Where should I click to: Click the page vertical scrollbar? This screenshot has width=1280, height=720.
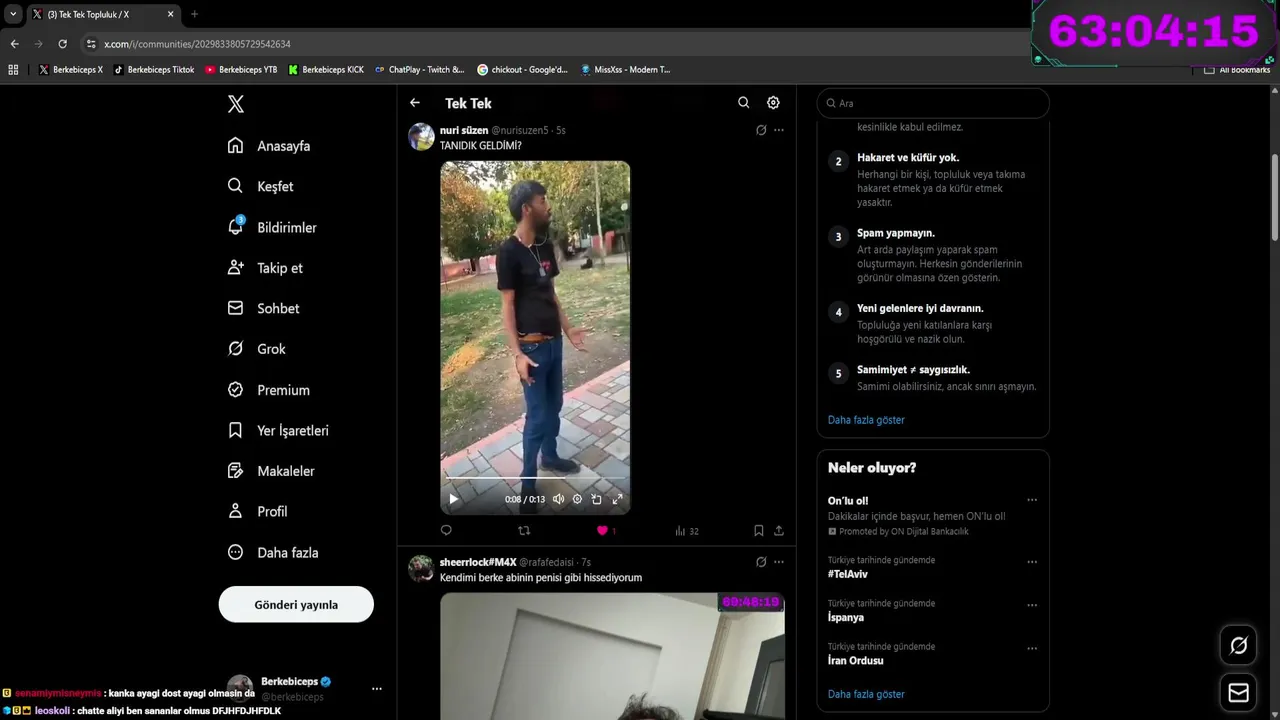[x=1274, y=197]
